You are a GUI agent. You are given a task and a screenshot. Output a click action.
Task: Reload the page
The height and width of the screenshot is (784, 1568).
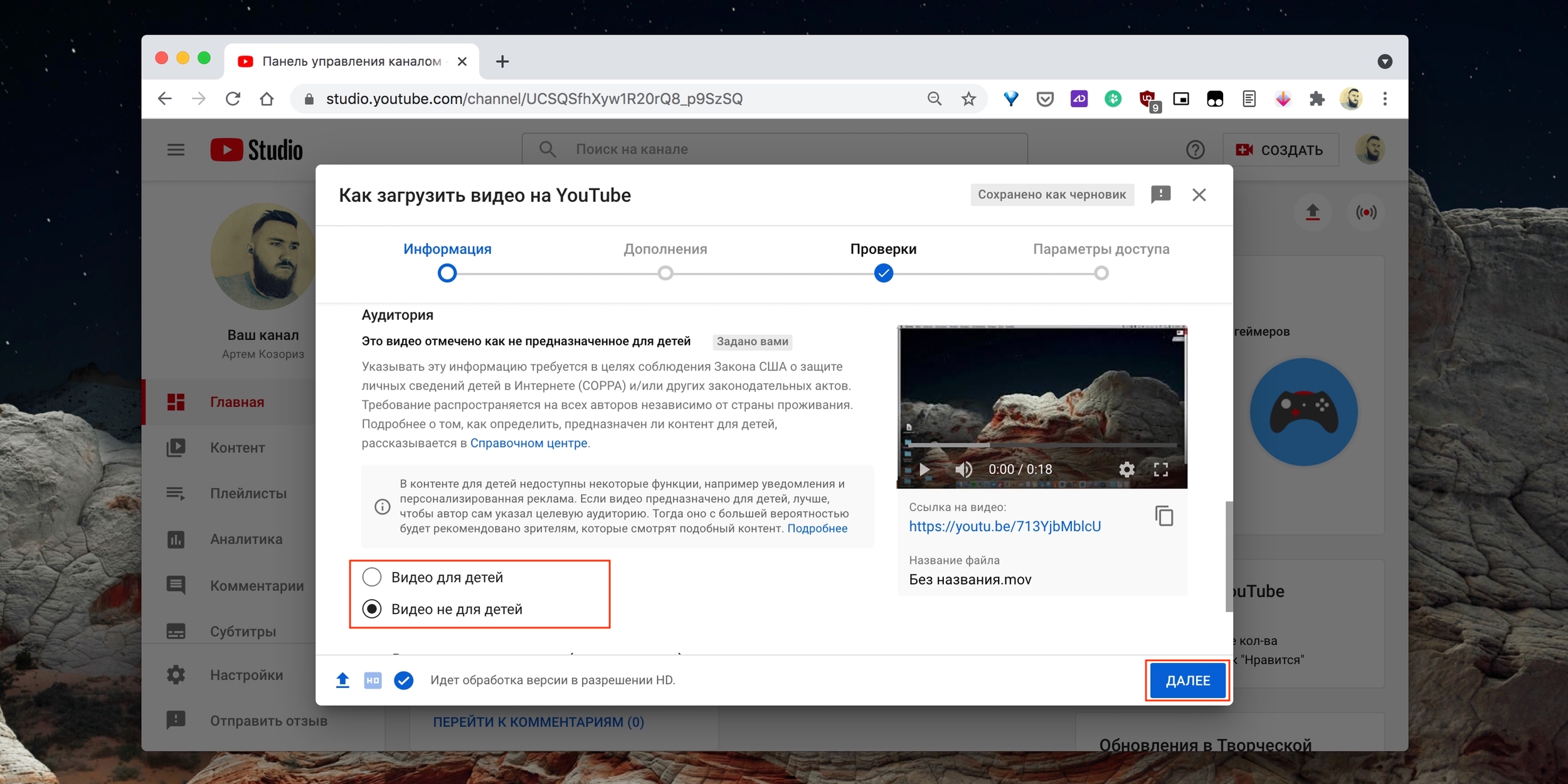click(x=233, y=98)
